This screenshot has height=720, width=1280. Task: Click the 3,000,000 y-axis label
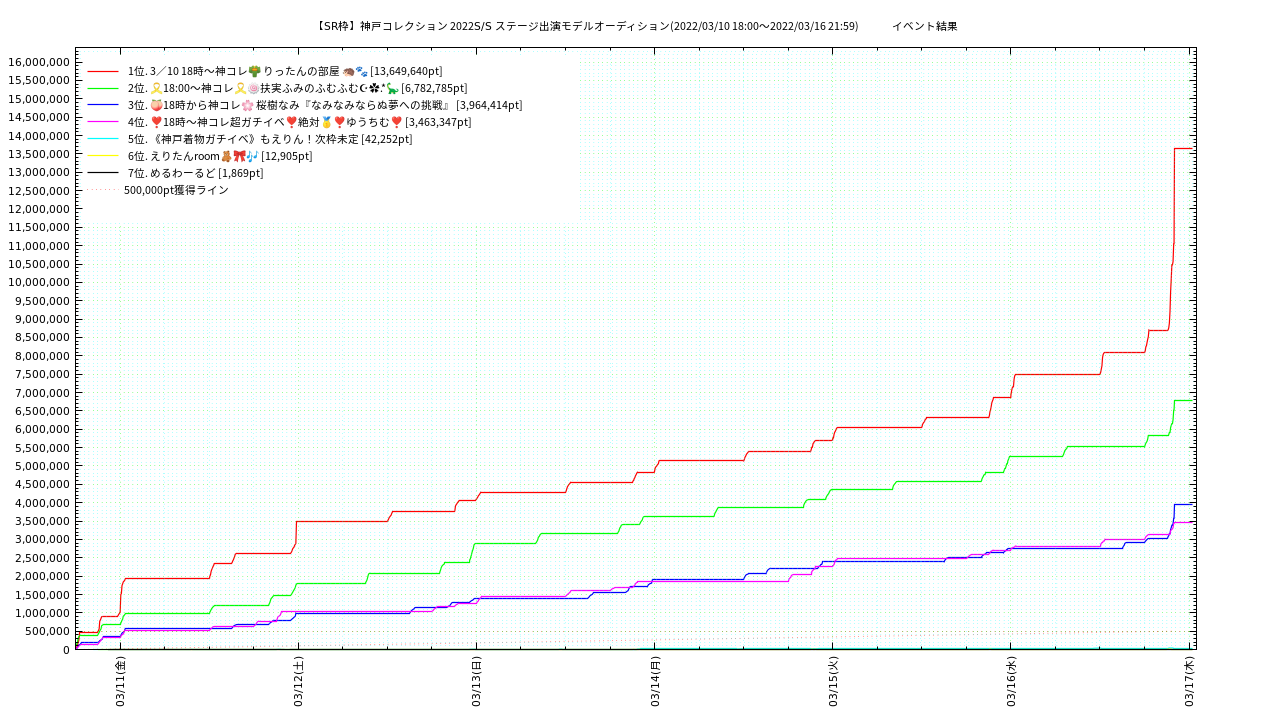[x=42, y=540]
